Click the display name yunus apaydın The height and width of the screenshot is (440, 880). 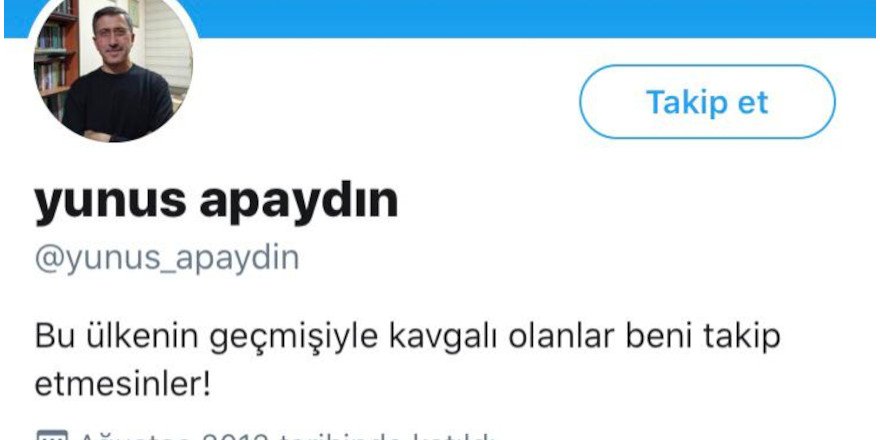(x=216, y=202)
